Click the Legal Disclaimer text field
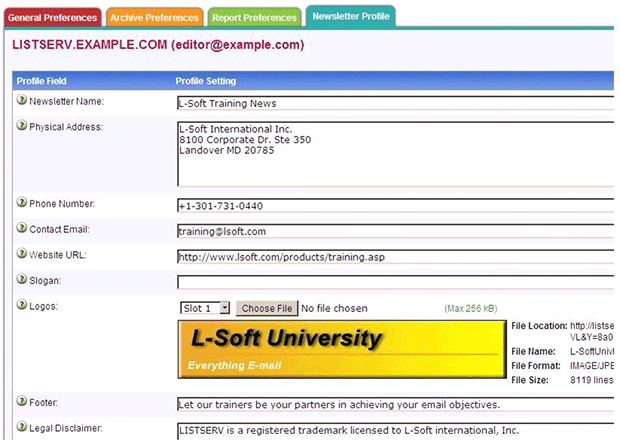The image size is (620, 445). 395,431
